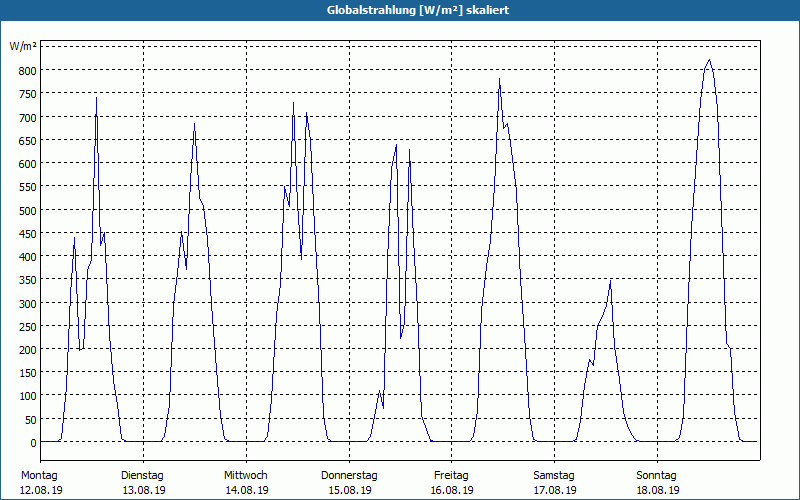Click the '18.08.19' date label

coord(658,490)
